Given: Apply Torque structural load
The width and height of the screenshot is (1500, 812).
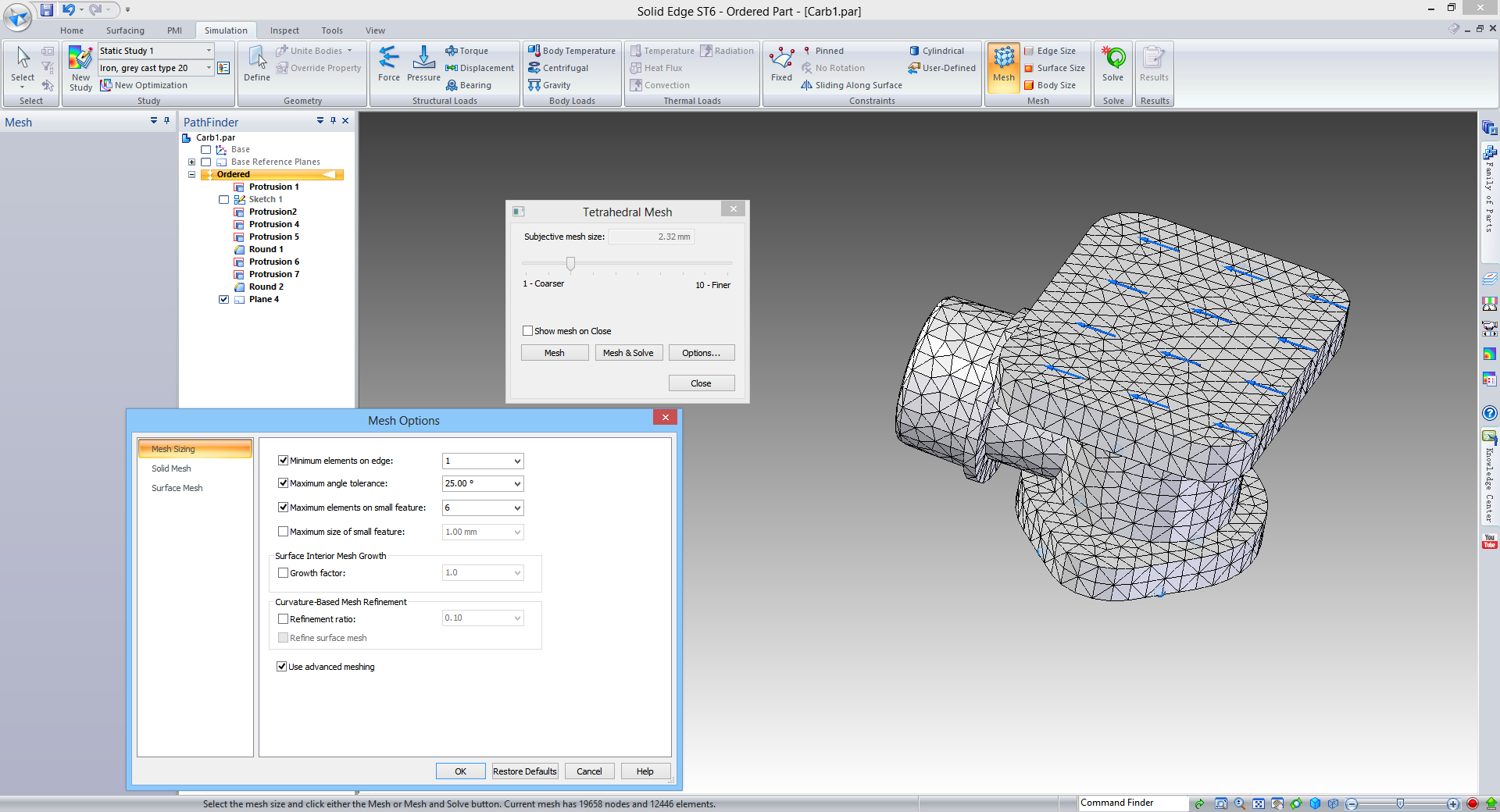Looking at the screenshot, I should [x=467, y=51].
